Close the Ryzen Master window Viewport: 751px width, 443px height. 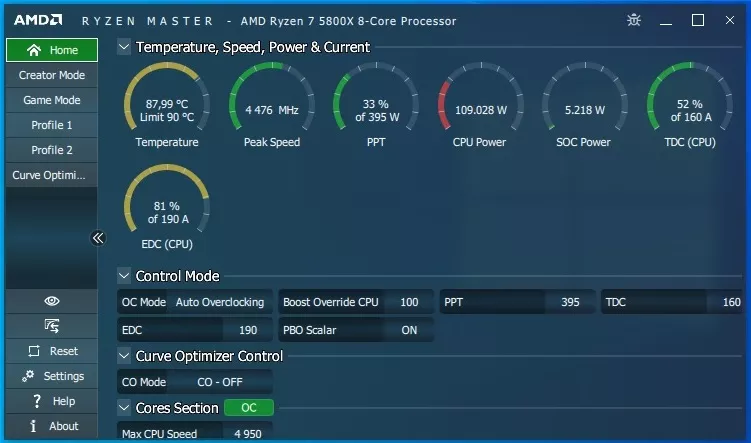[x=729, y=20]
